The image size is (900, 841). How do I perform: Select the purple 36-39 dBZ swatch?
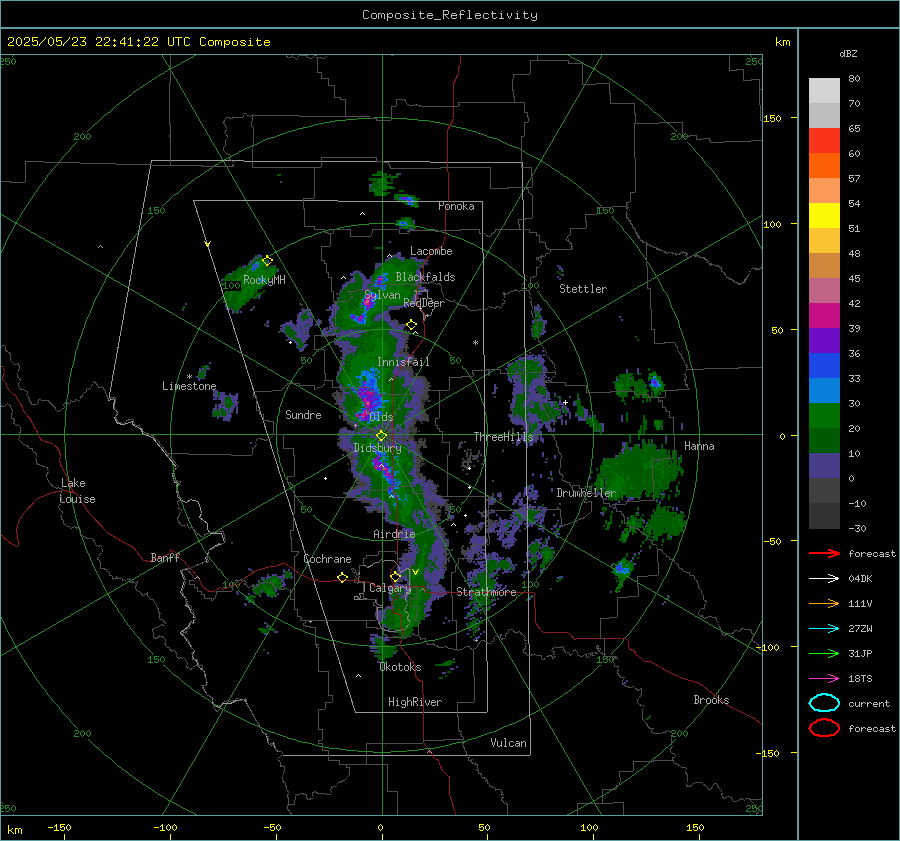click(824, 340)
